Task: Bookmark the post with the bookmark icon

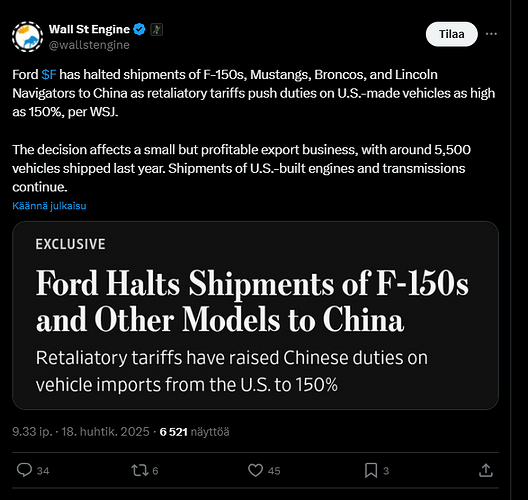Action: tap(371, 470)
